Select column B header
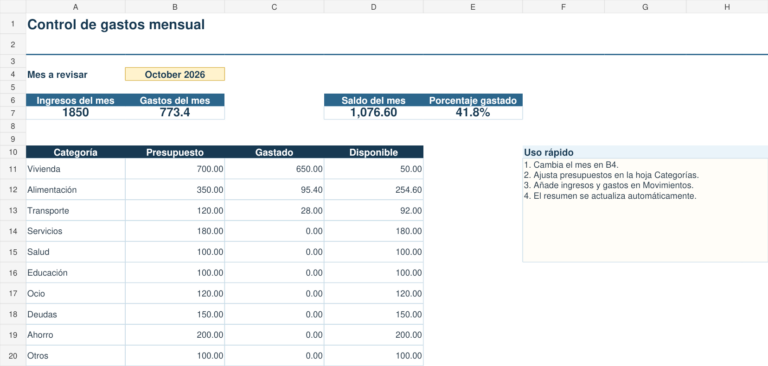768x366 pixels. tap(175, 6)
